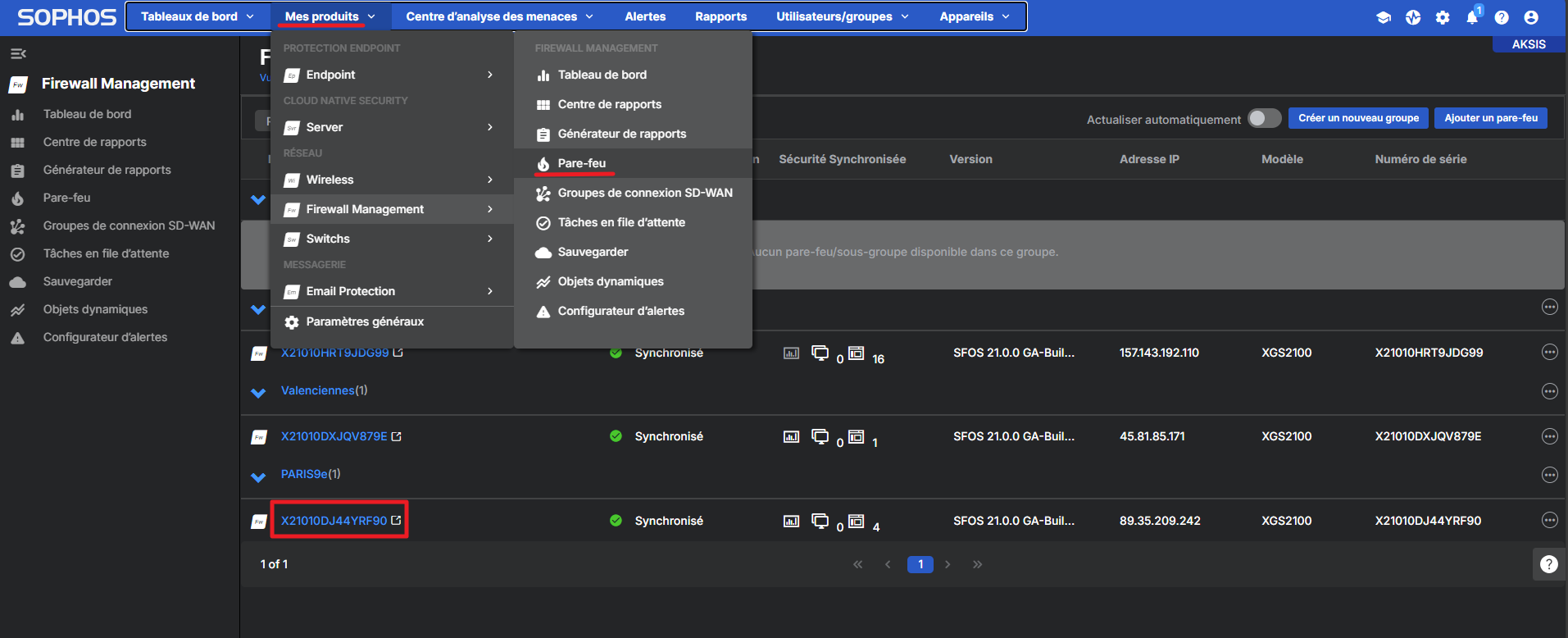
Task: Collapse the left sidebar menu icon
Action: 18,54
